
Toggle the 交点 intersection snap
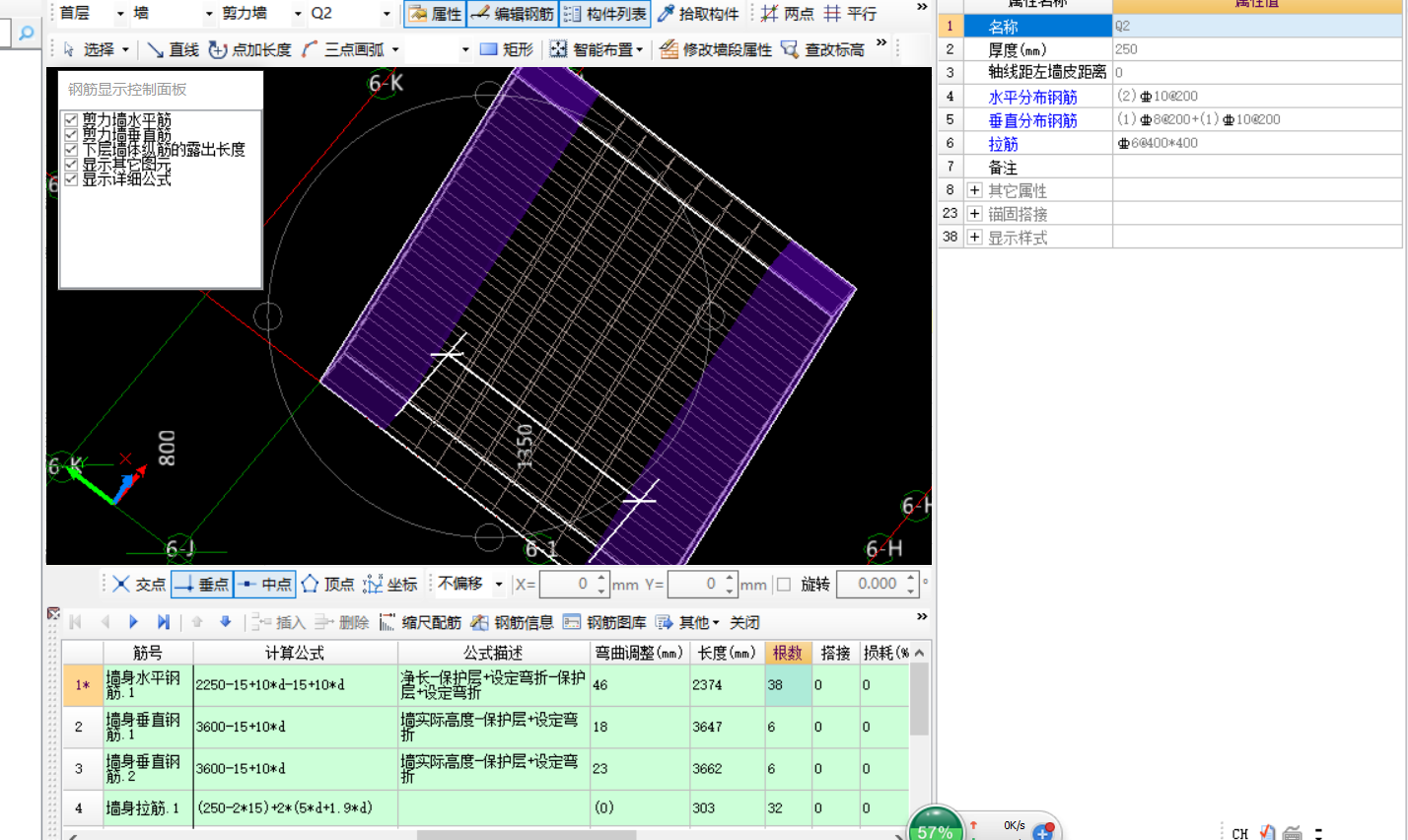pyautogui.click(x=139, y=585)
